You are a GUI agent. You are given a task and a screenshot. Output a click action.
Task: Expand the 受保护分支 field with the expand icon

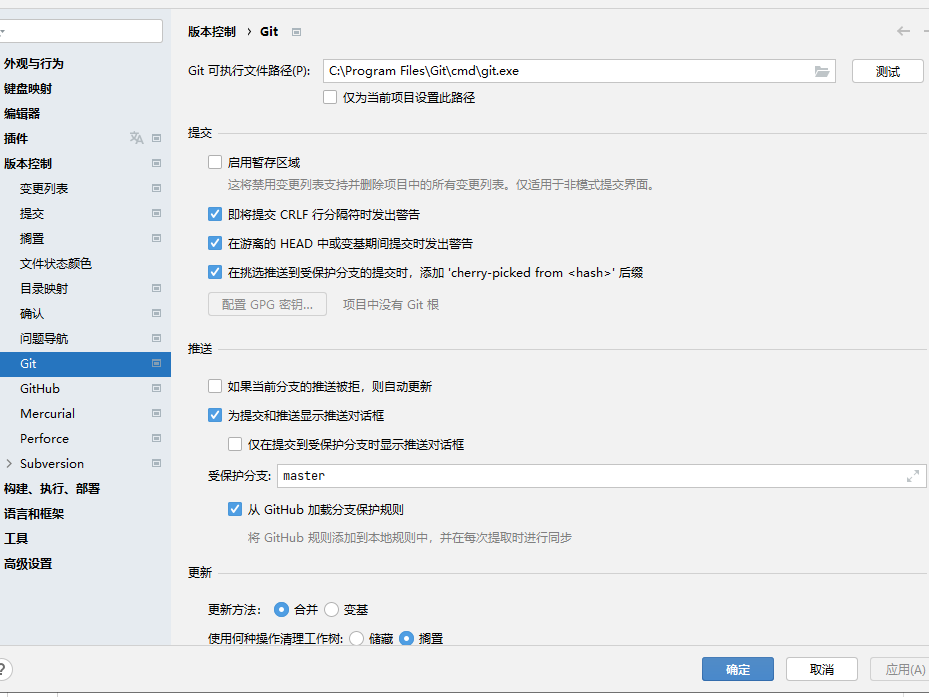(x=912, y=476)
